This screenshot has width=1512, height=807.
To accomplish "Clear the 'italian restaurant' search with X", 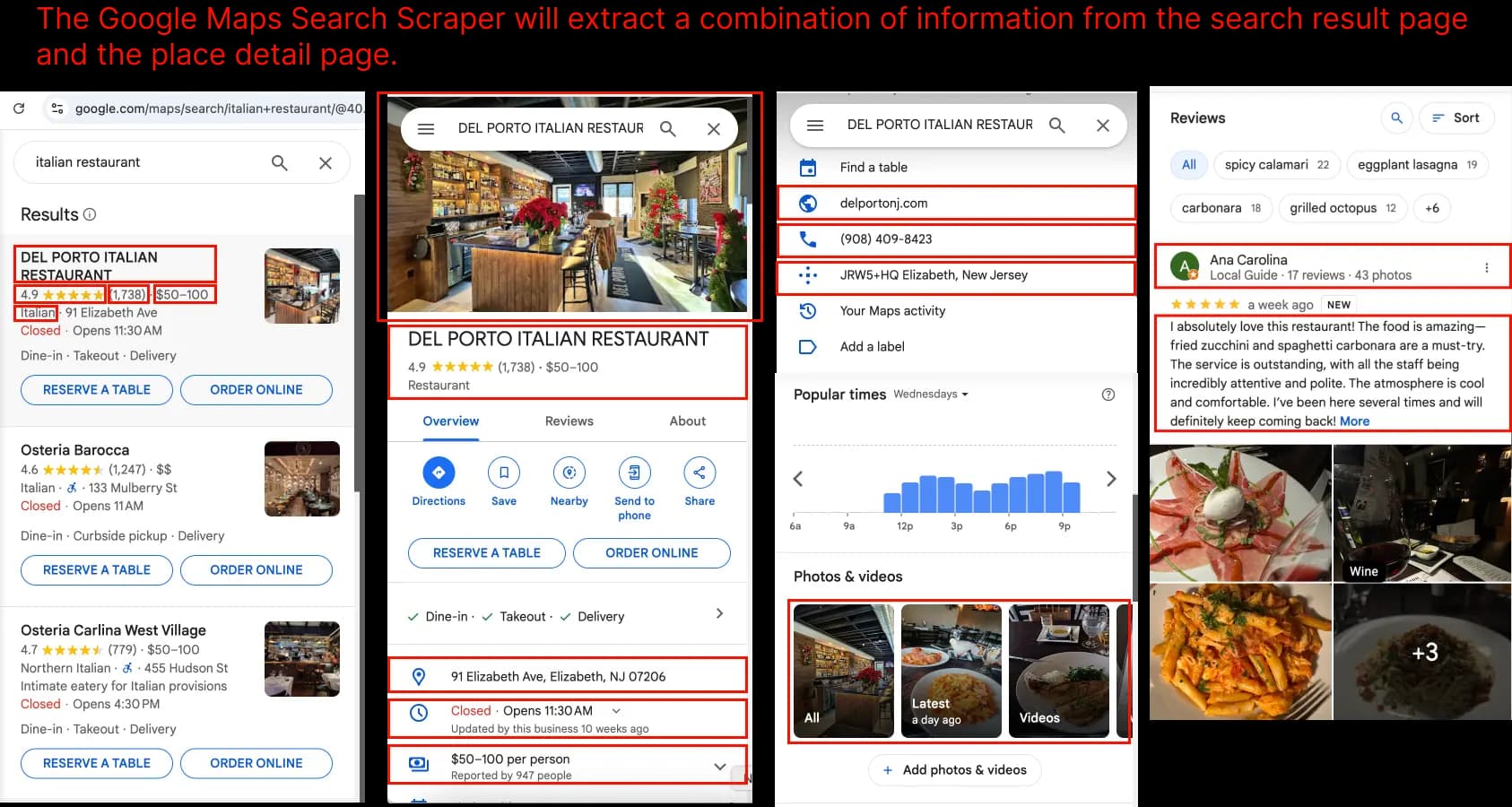I will pos(326,162).
